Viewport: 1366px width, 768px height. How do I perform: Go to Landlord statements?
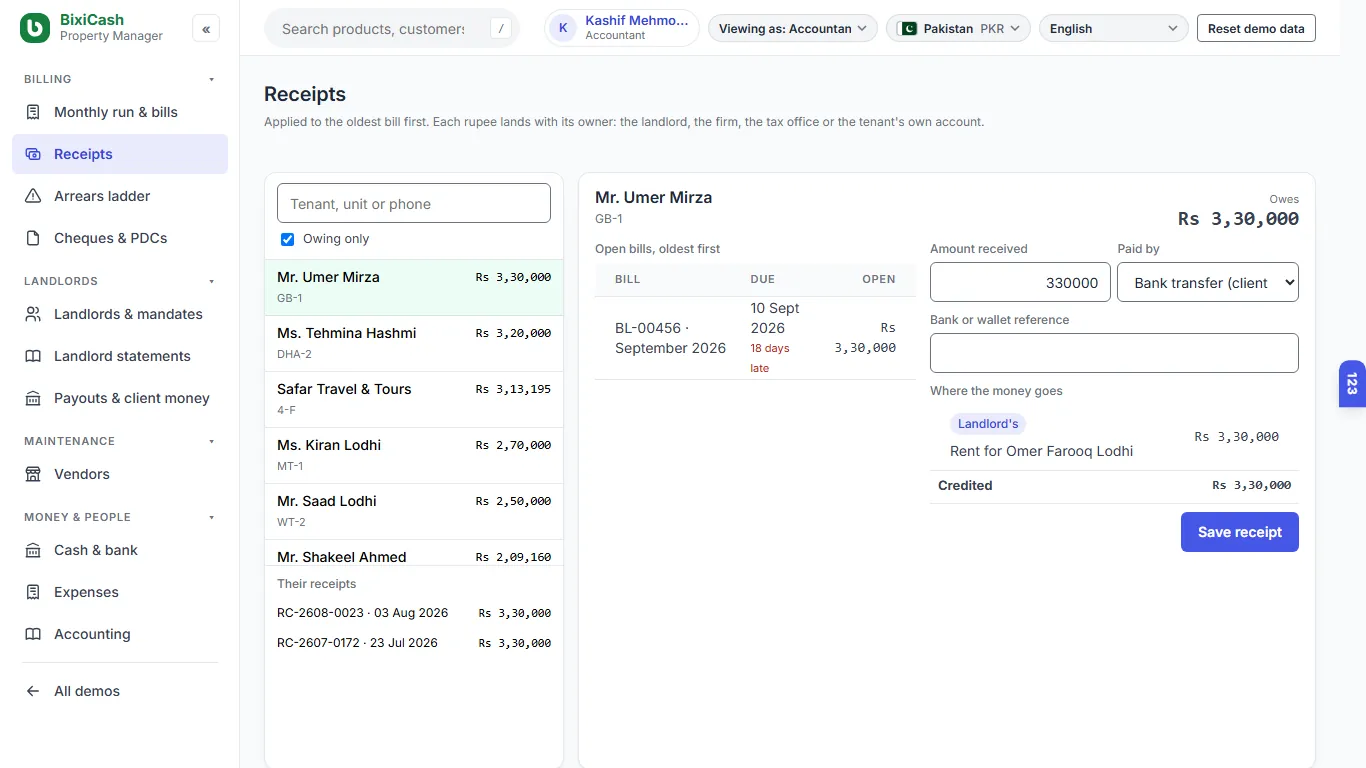tap(120, 356)
